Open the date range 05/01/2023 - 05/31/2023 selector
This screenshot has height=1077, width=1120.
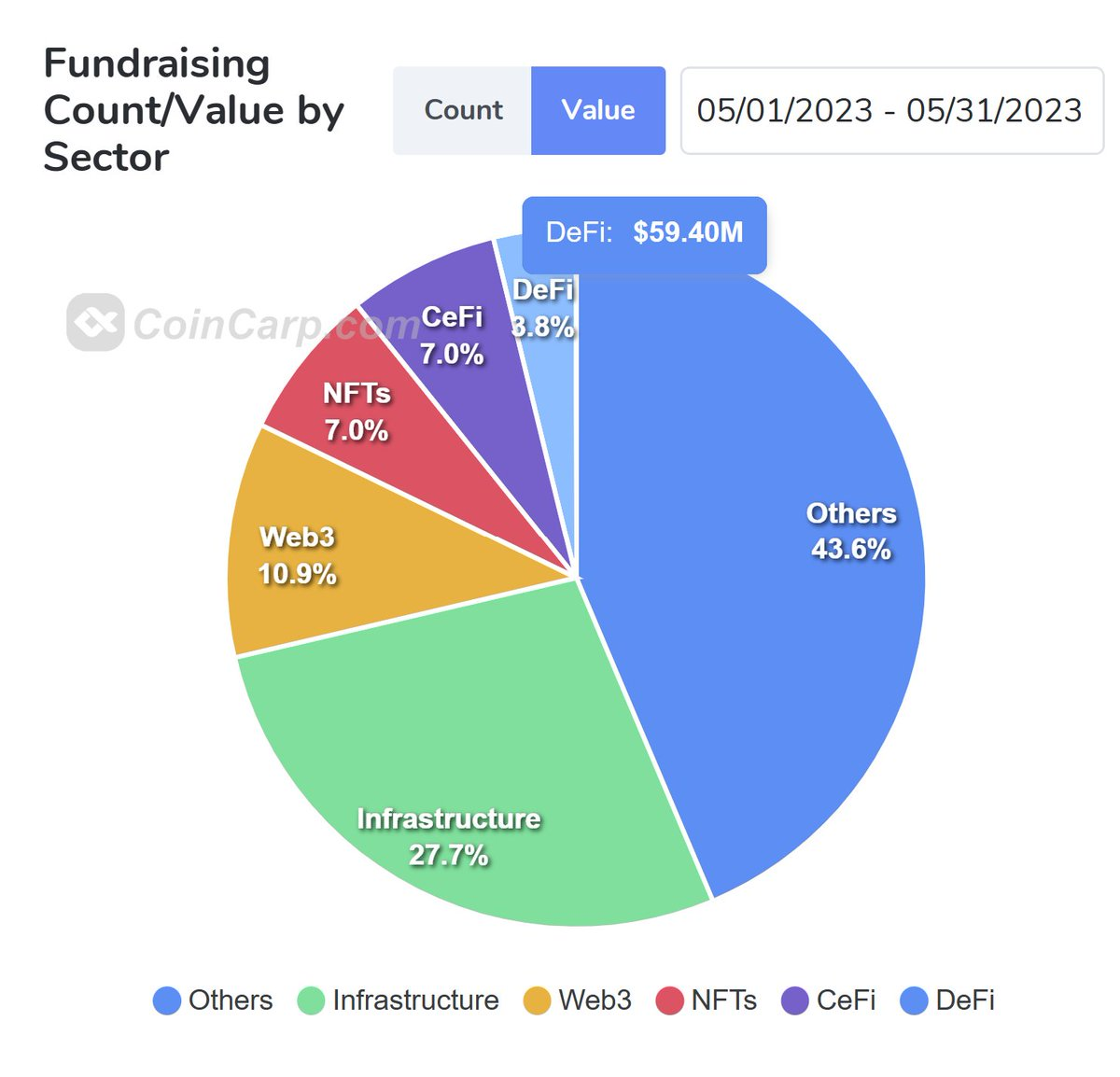tap(889, 111)
